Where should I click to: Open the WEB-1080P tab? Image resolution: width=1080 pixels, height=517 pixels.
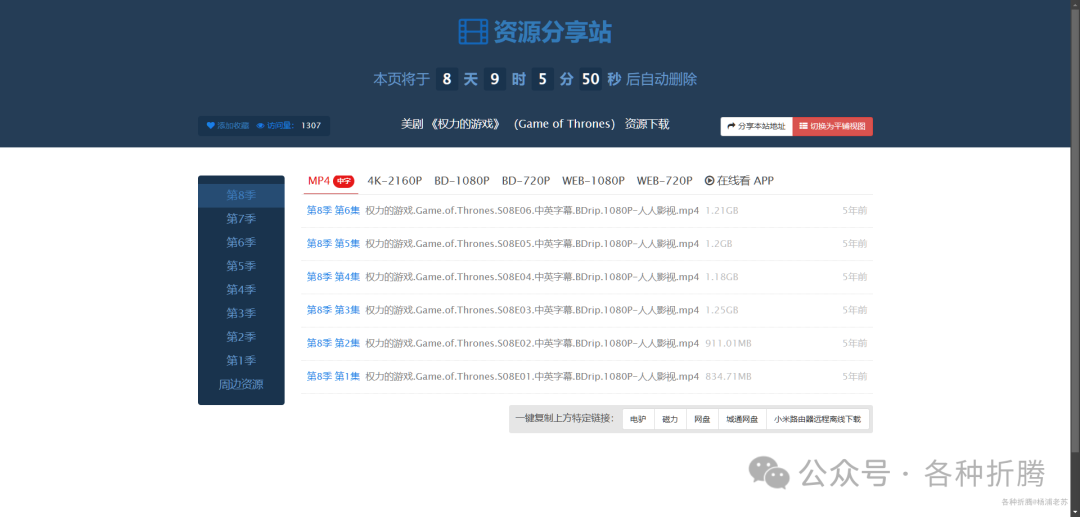[x=593, y=180]
